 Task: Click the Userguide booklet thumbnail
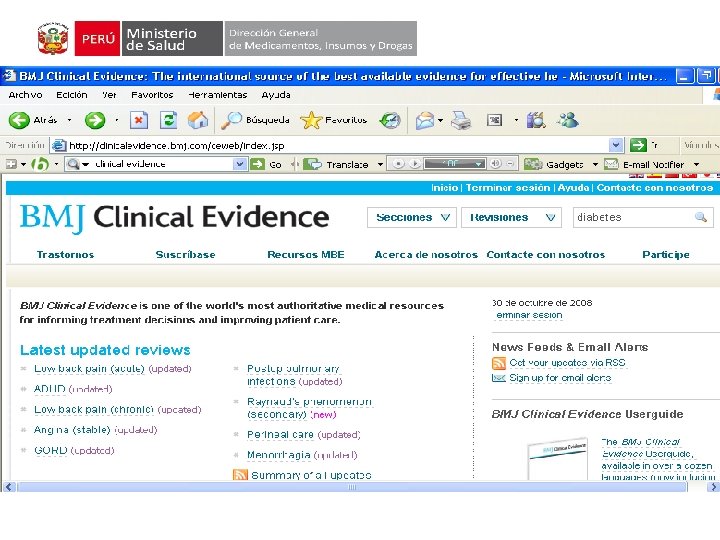pyautogui.click(x=557, y=459)
